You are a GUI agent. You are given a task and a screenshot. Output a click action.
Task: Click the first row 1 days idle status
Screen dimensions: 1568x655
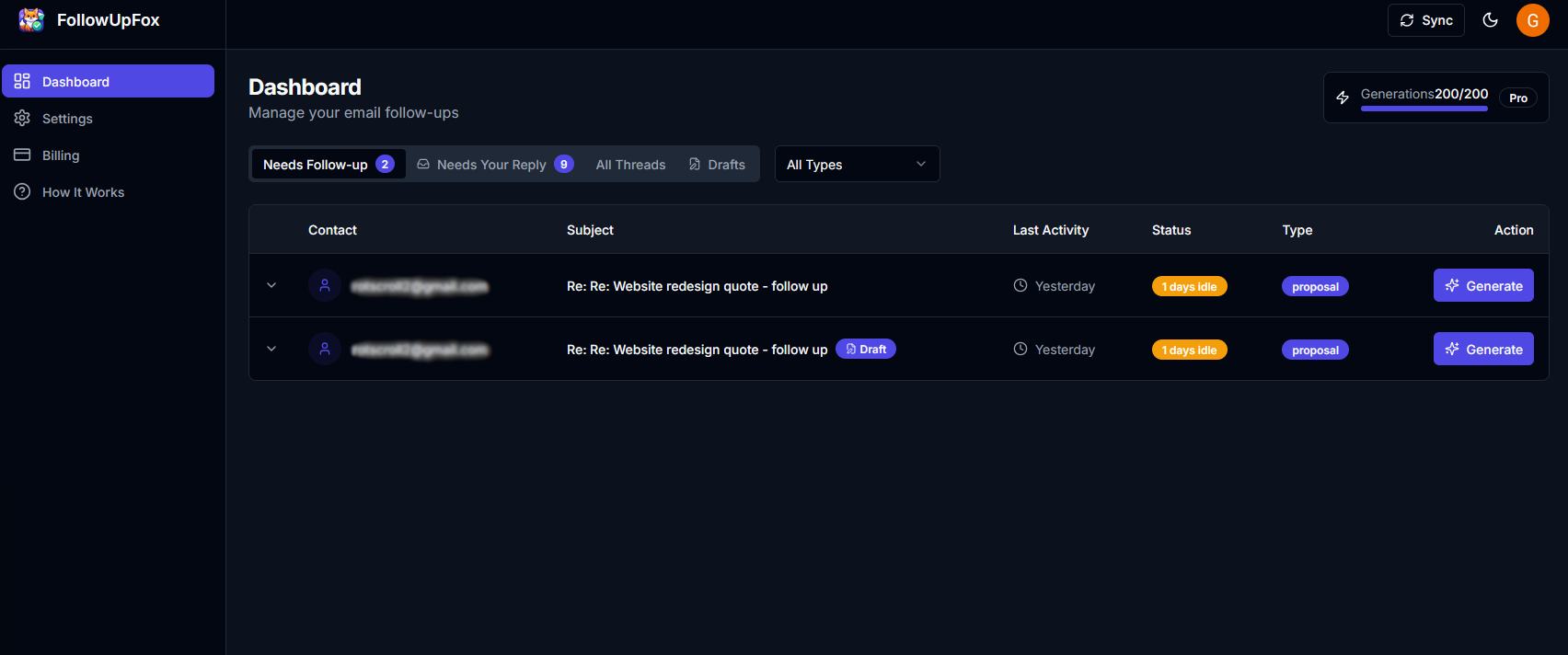(x=1189, y=286)
